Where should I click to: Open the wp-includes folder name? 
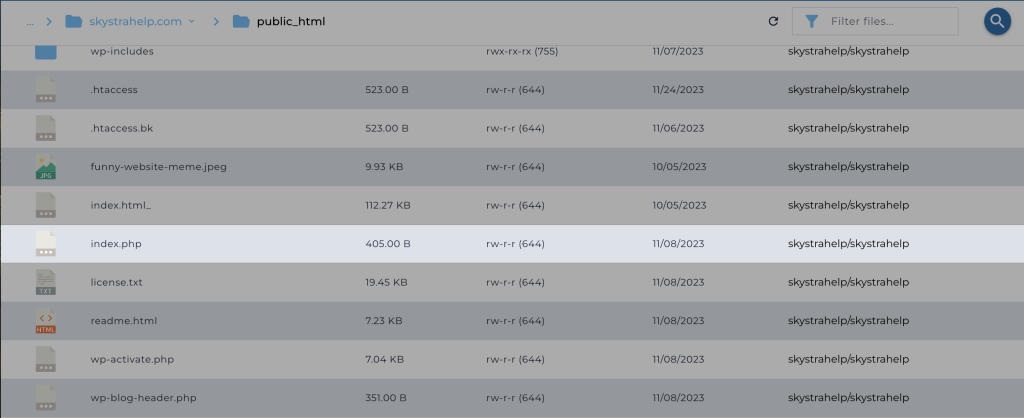[x=122, y=51]
